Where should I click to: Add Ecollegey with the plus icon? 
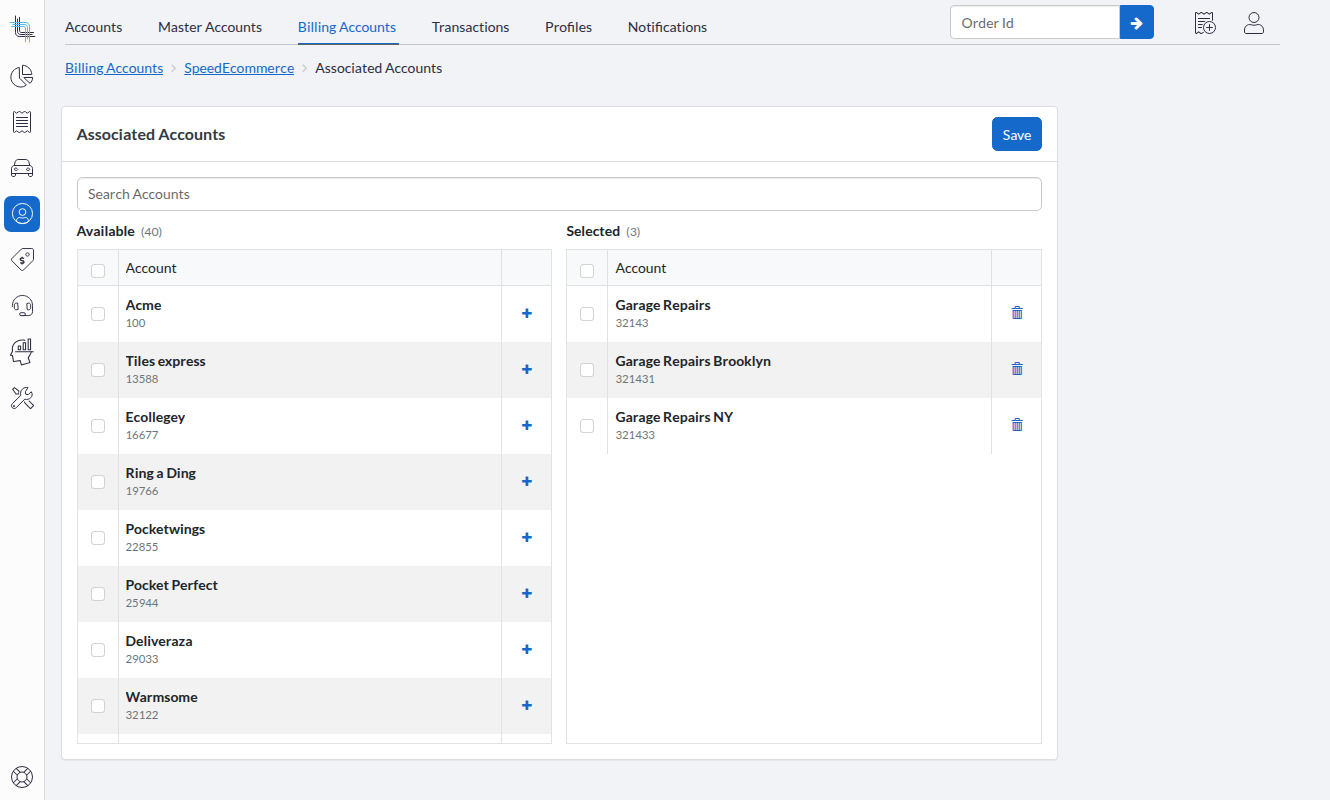(527, 425)
